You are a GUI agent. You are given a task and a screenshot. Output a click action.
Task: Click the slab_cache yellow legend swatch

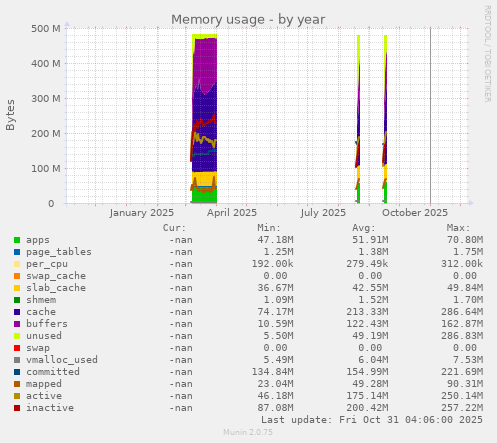[17, 288]
